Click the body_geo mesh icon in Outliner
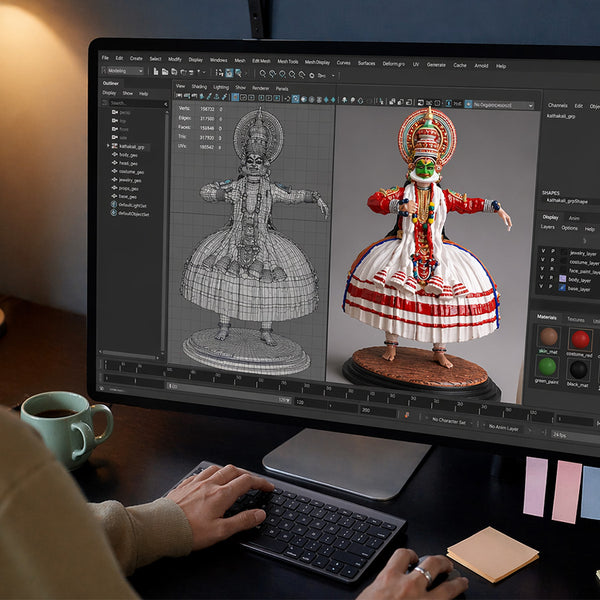The height and width of the screenshot is (600, 600). coord(115,155)
